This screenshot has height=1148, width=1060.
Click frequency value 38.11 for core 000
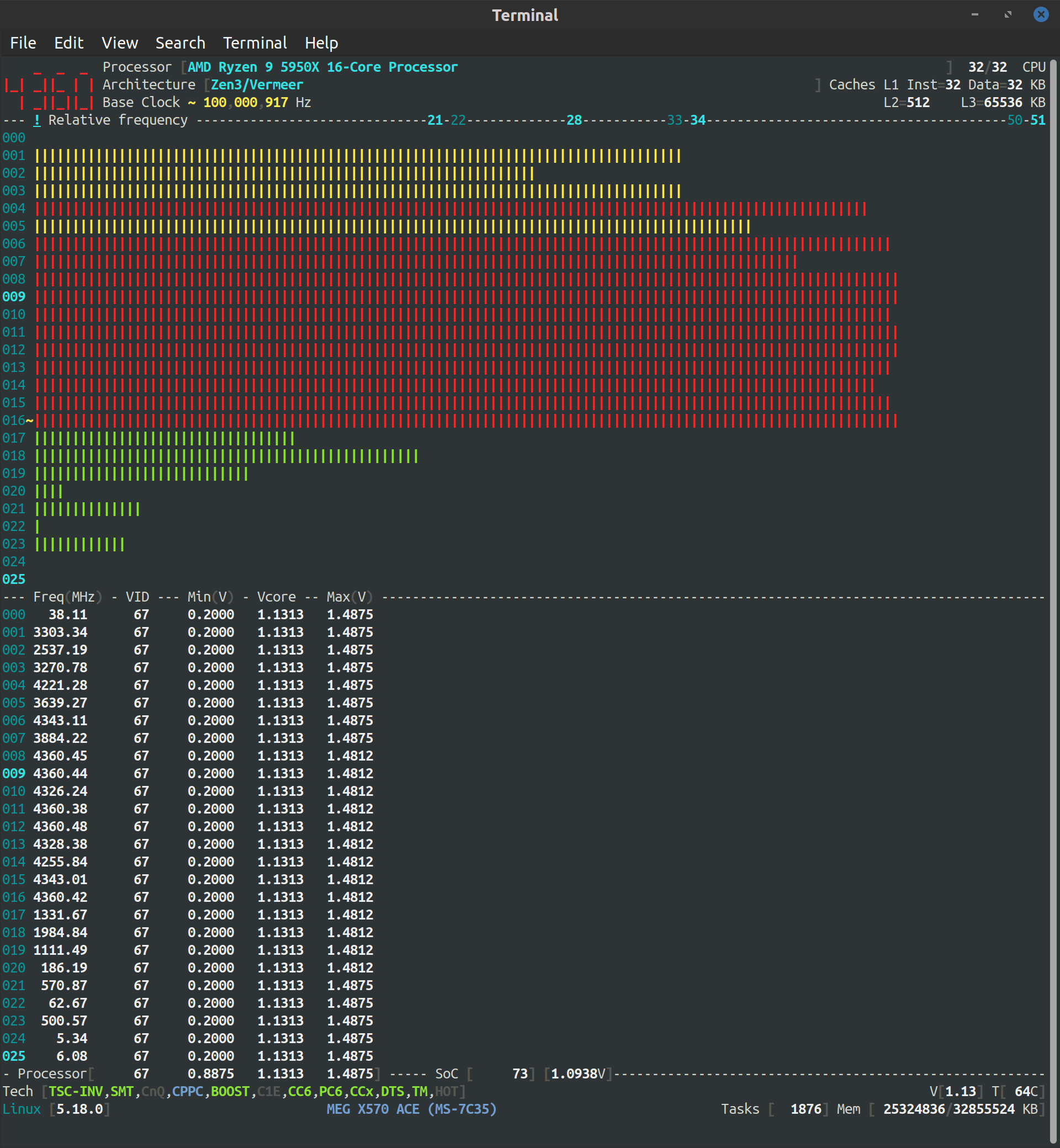pos(68,615)
